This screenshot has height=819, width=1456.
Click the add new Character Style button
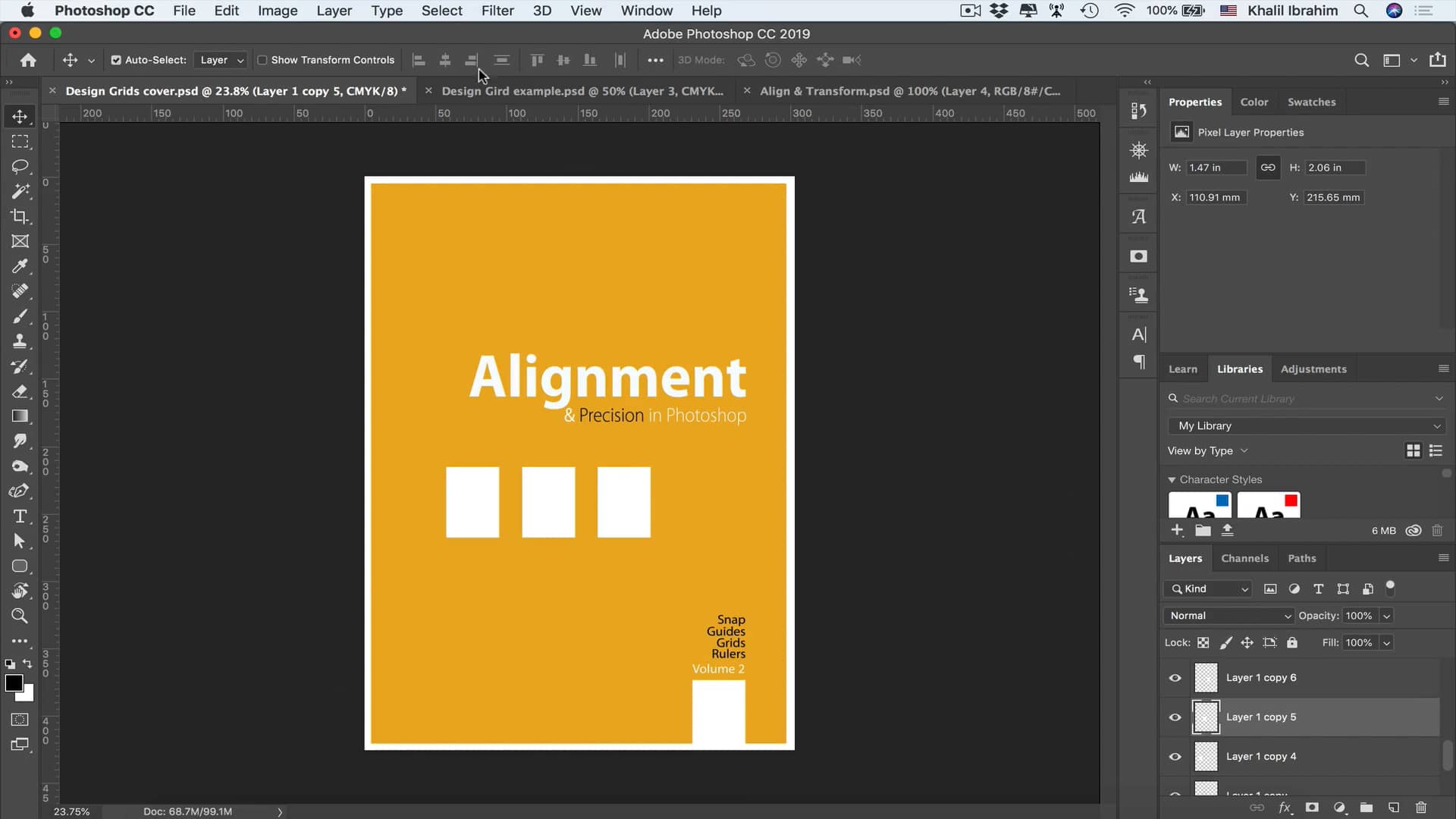[x=1178, y=530]
